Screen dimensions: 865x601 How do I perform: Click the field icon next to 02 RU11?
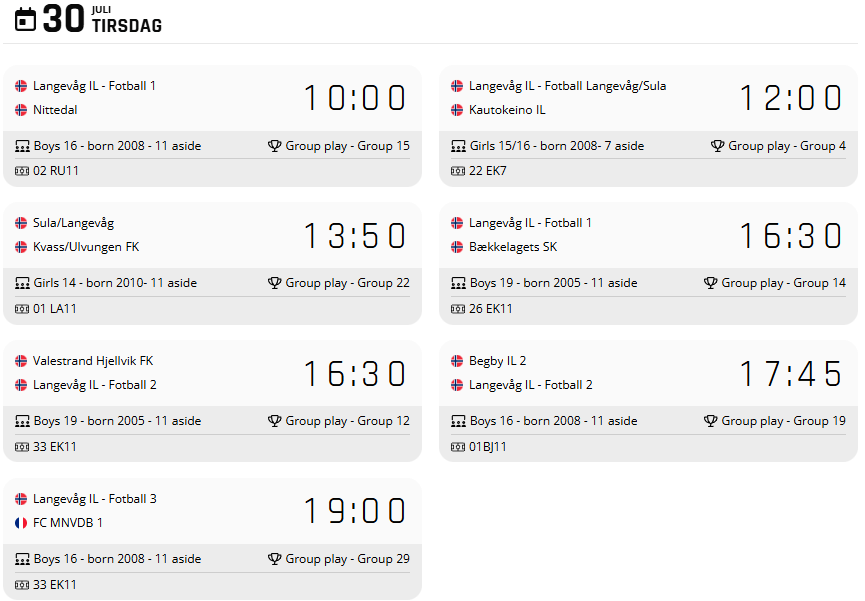(x=22, y=171)
